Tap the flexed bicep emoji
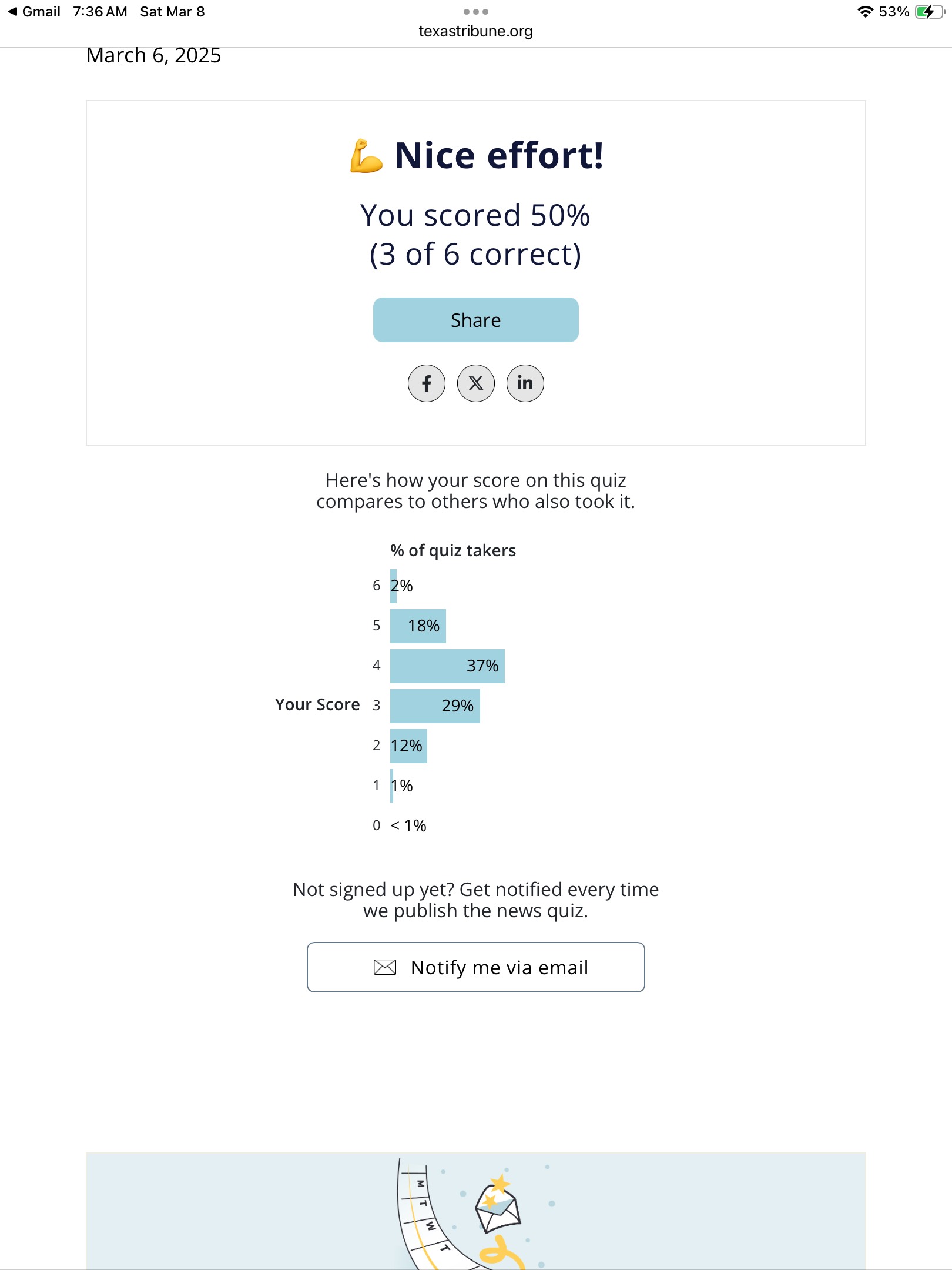952x1270 pixels. click(x=366, y=156)
